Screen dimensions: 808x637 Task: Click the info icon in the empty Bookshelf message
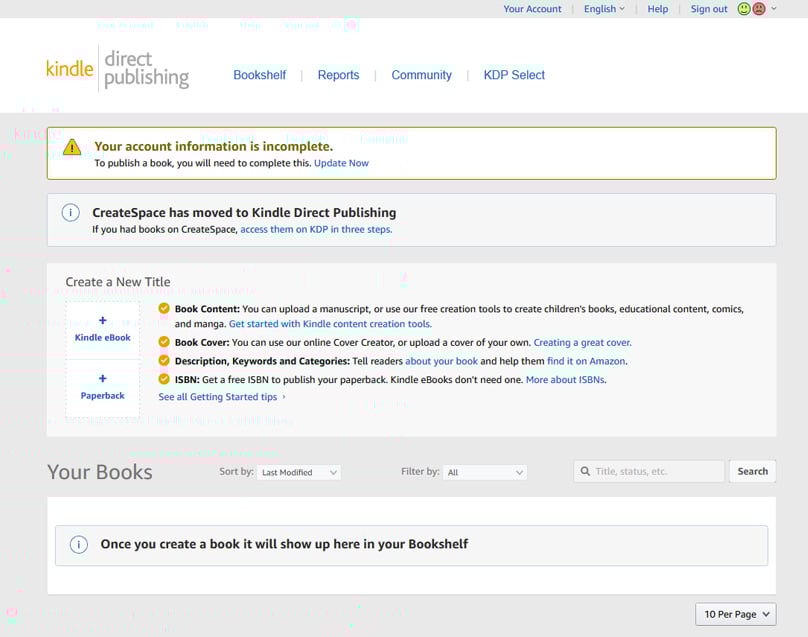click(78, 545)
